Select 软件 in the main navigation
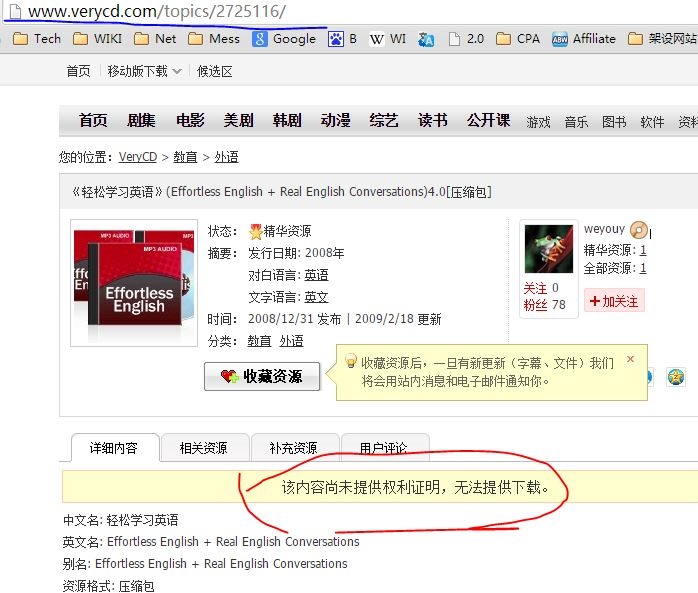This screenshot has width=698, height=593. (652, 122)
